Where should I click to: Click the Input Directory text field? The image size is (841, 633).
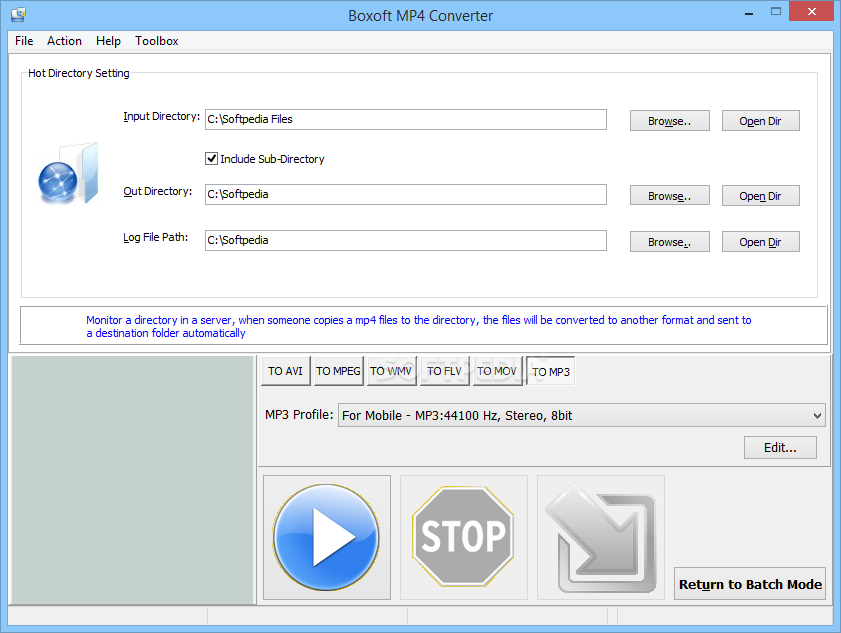tap(406, 120)
